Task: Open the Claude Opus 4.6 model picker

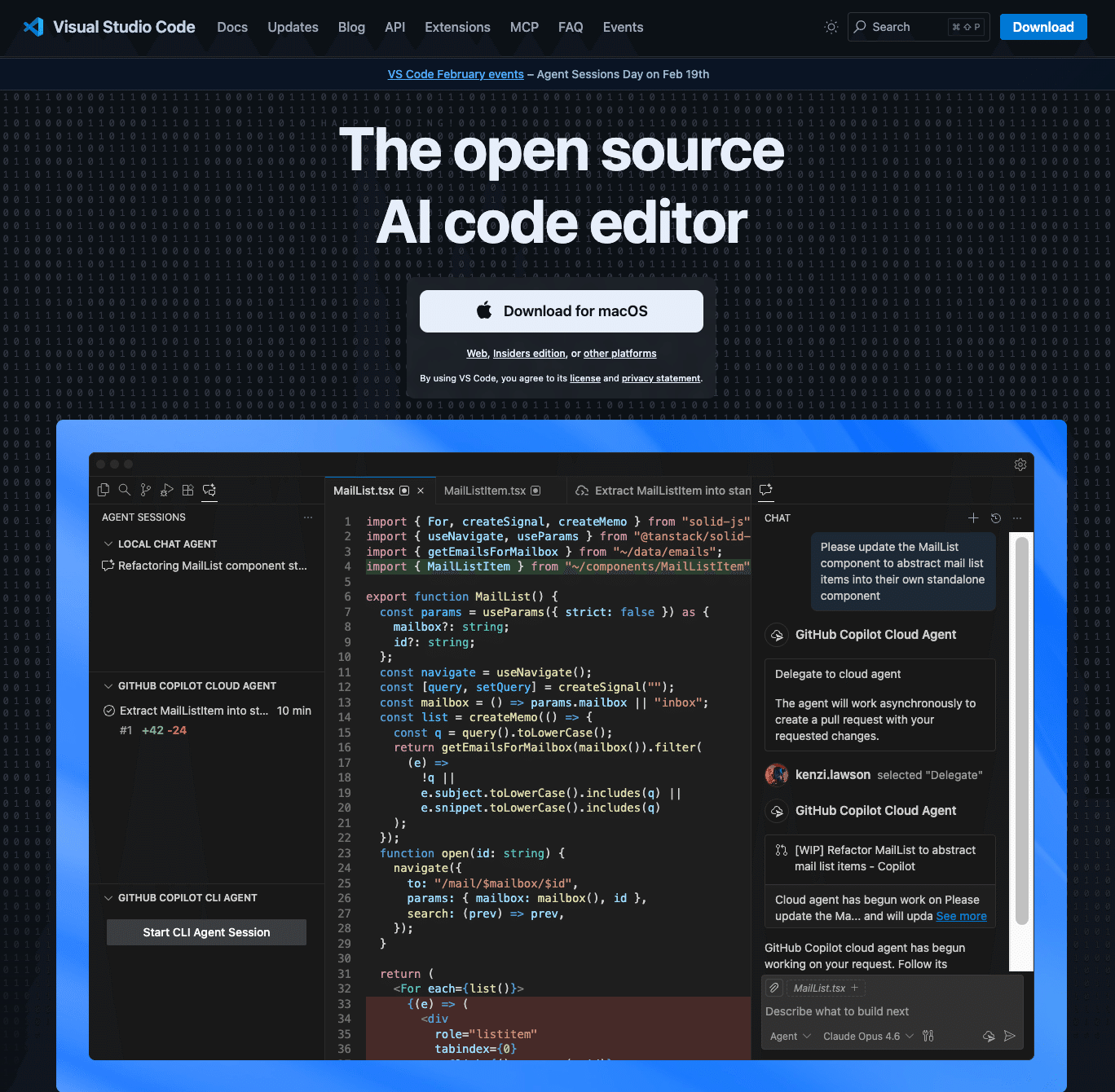Action: tap(868, 1037)
